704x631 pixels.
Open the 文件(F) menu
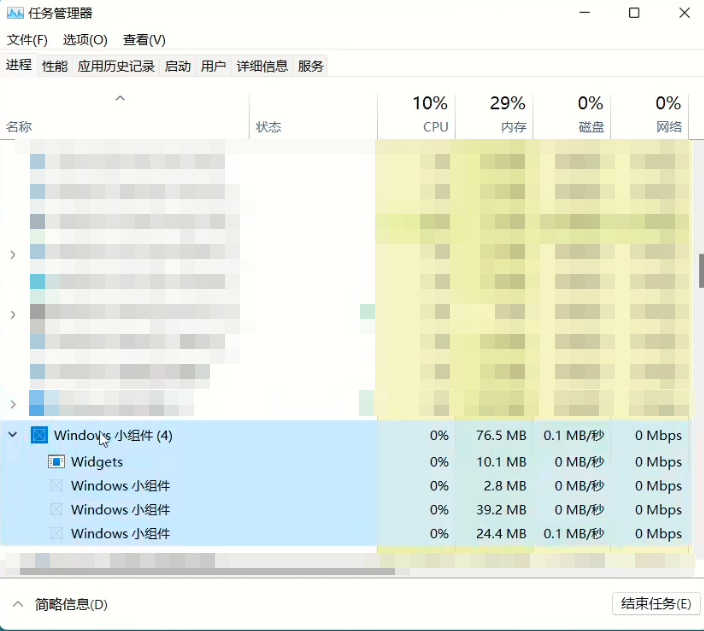click(x=27, y=40)
